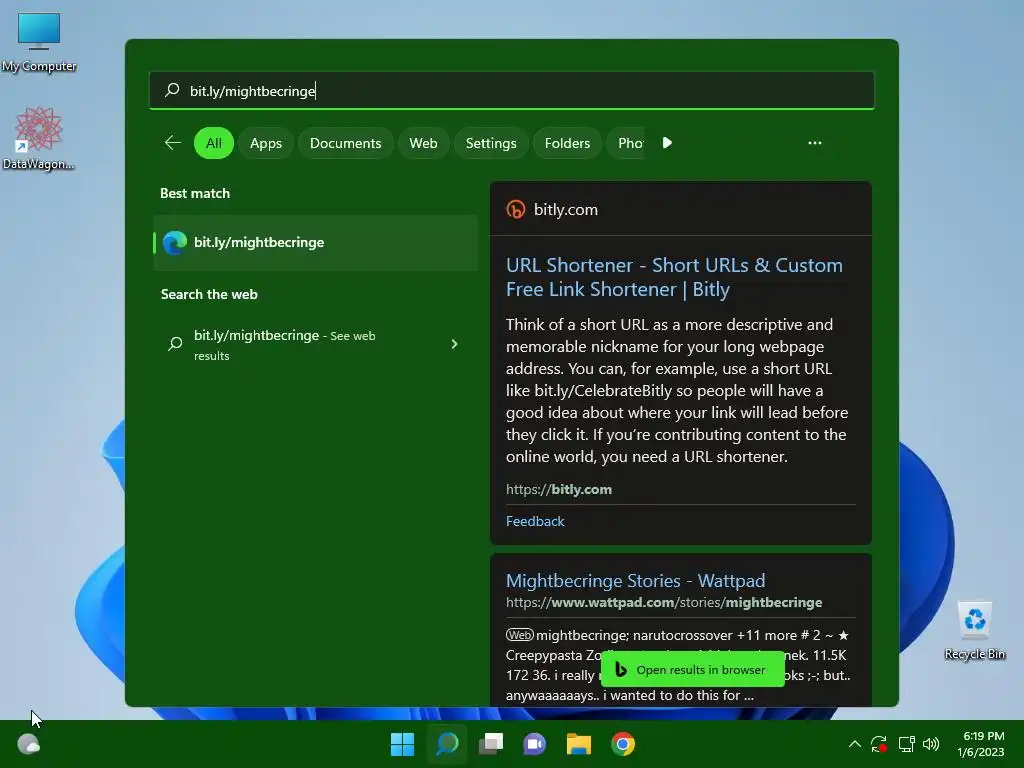This screenshot has width=1024, height=768.
Task: Open the Windows Start button
Action: (x=402, y=744)
